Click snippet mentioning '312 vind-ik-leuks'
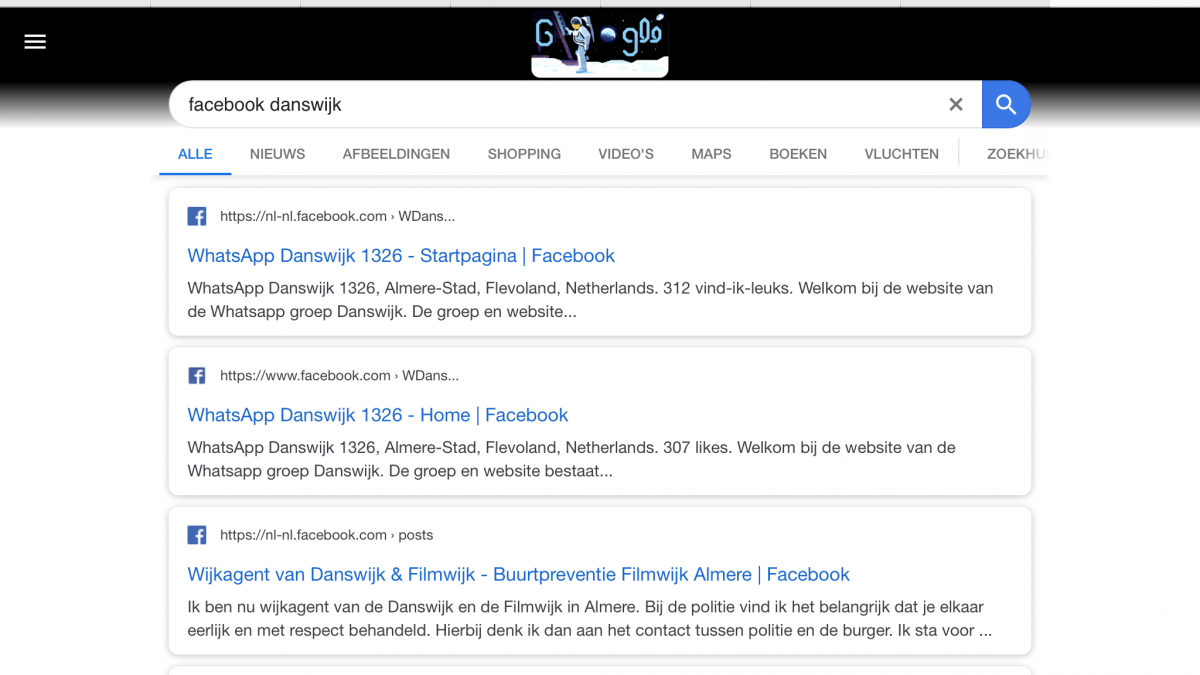Image resolution: width=1200 pixels, height=675 pixels. coord(590,300)
